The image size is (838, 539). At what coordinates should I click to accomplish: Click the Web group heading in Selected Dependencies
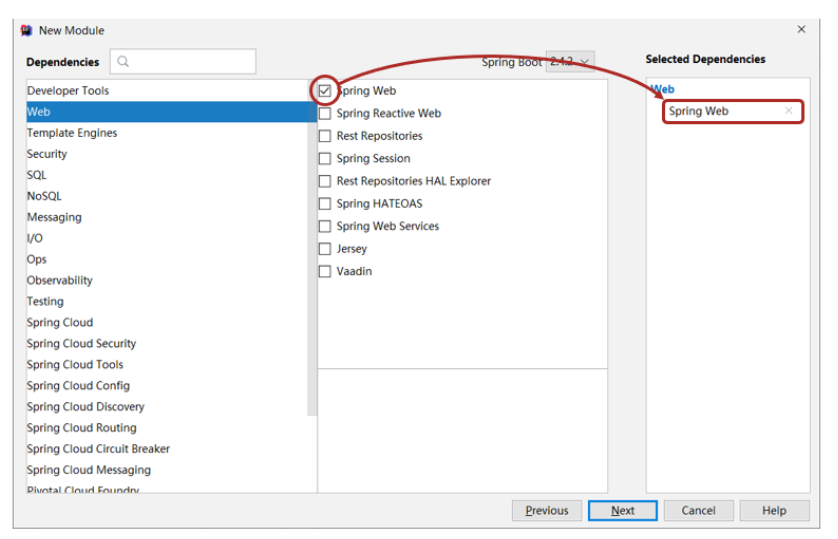click(663, 89)
